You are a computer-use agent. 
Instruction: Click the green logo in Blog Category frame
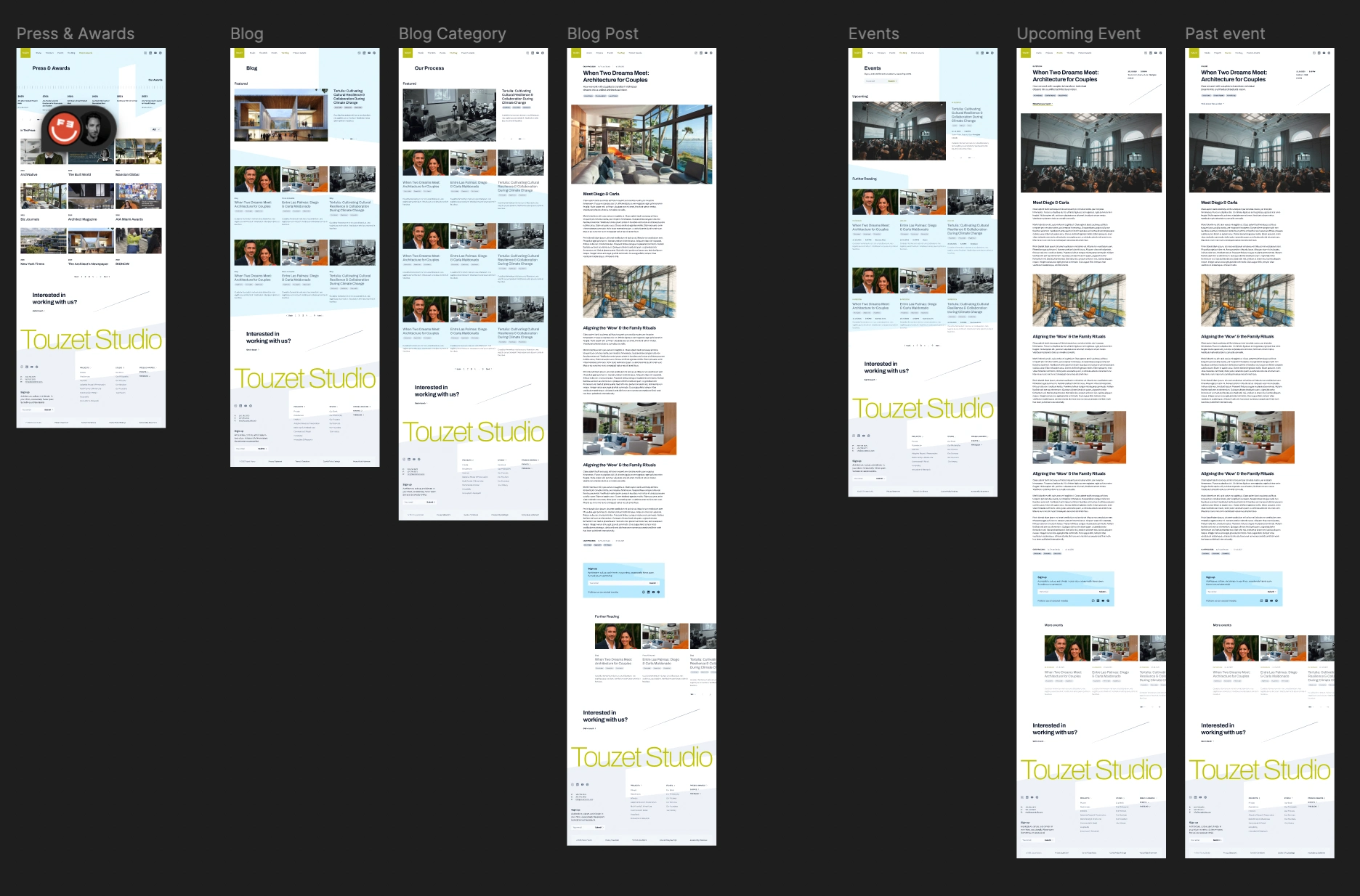click(408, 53)
